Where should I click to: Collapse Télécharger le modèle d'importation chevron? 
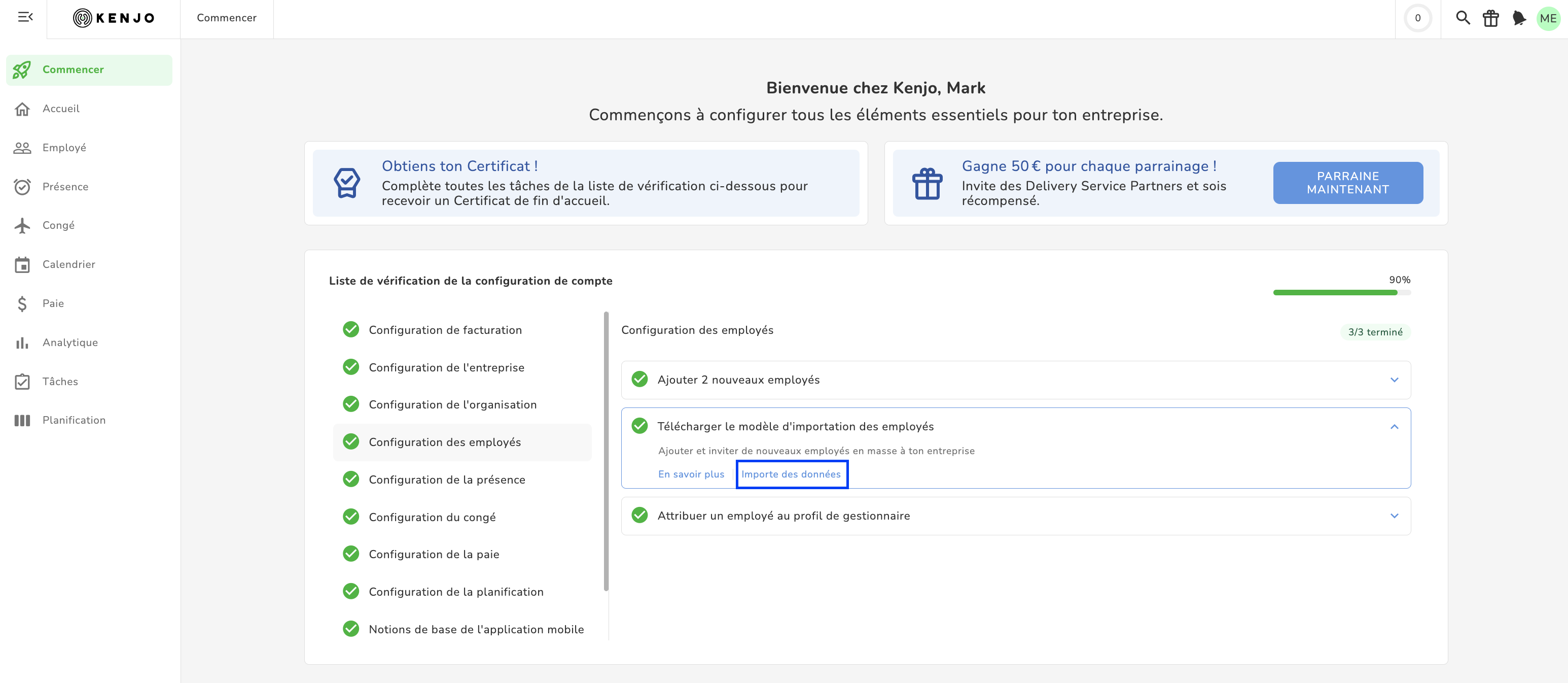point(1394,426)
